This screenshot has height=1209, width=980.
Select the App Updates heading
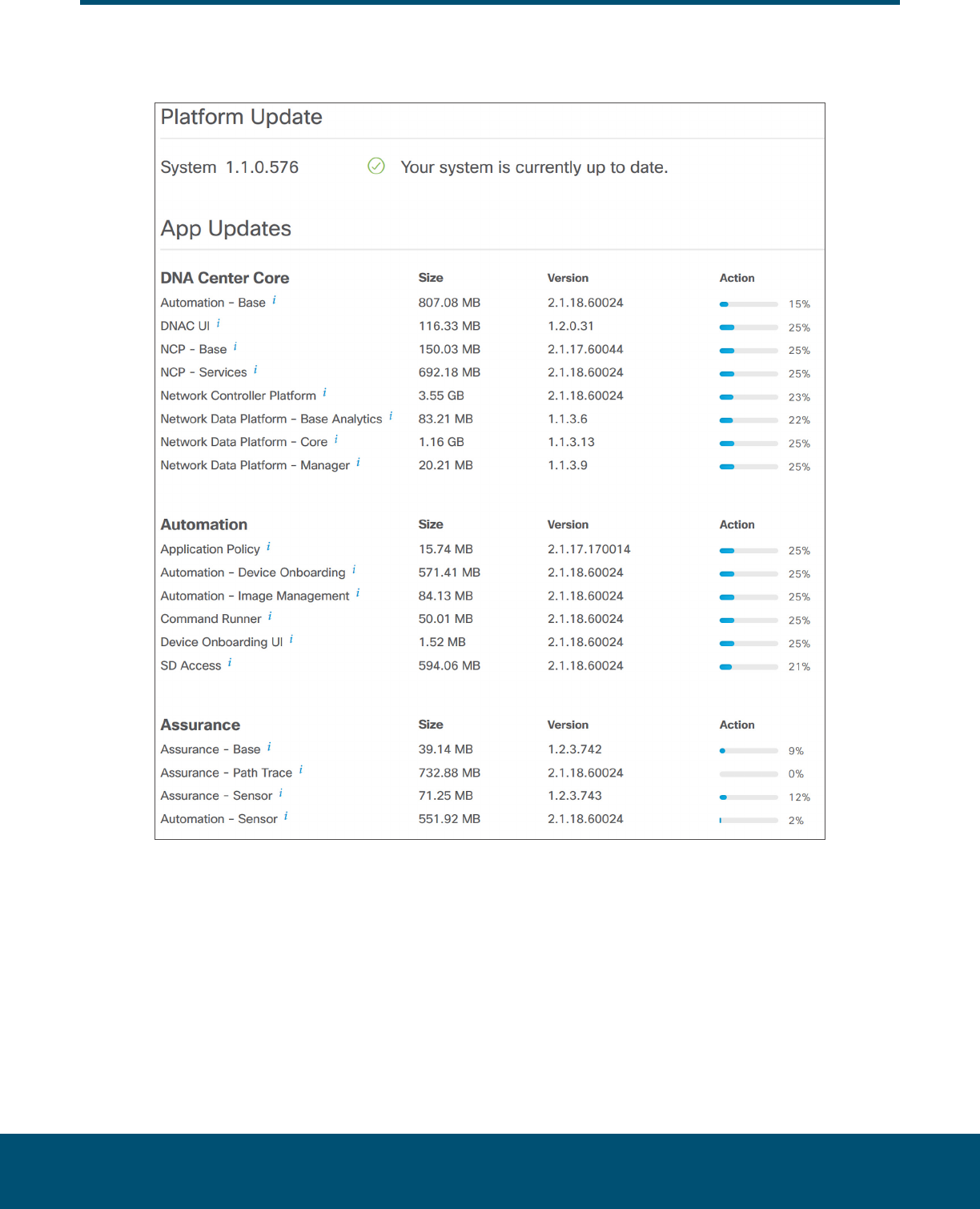point(226,228)
